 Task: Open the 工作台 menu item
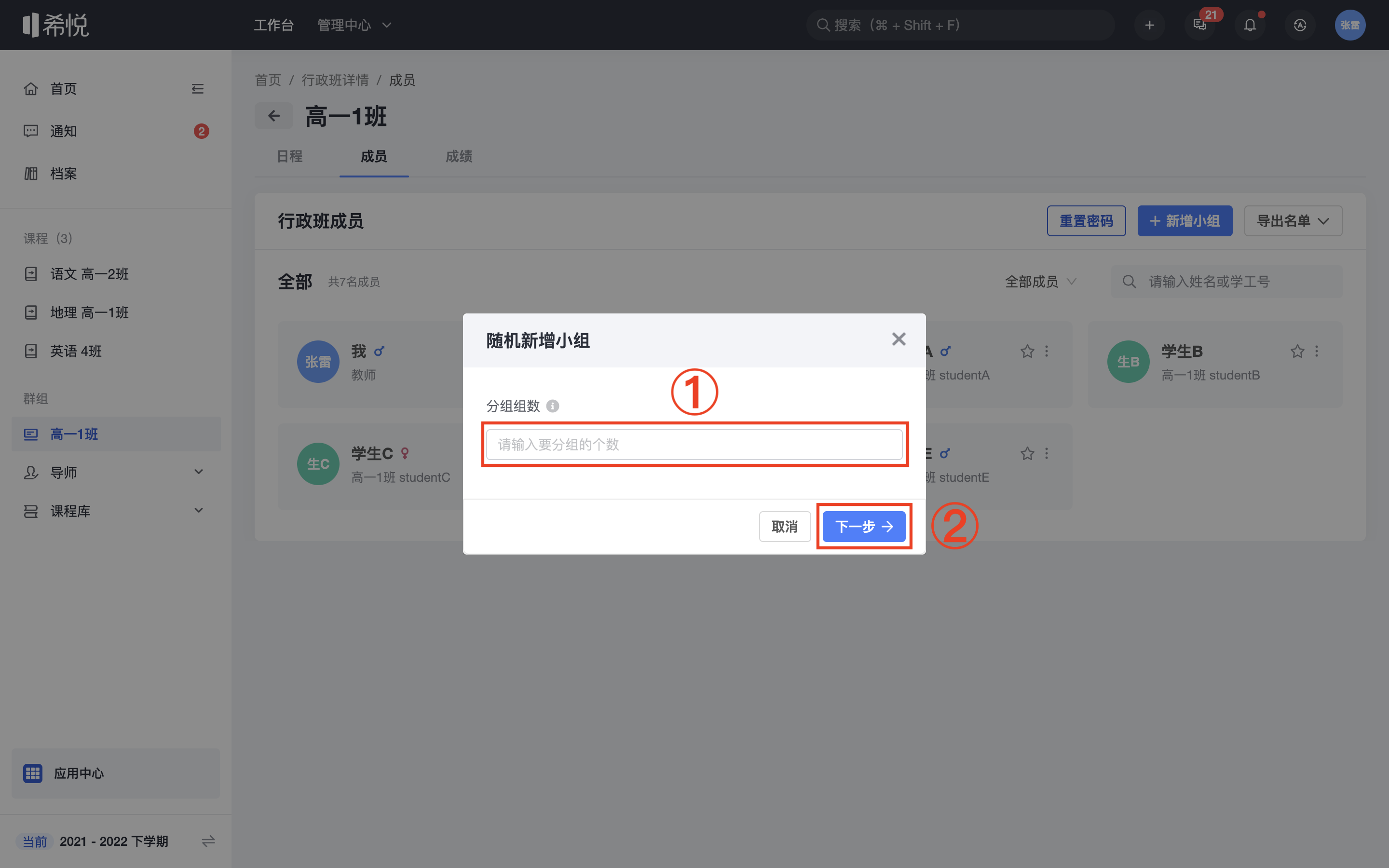coord(274,25)
